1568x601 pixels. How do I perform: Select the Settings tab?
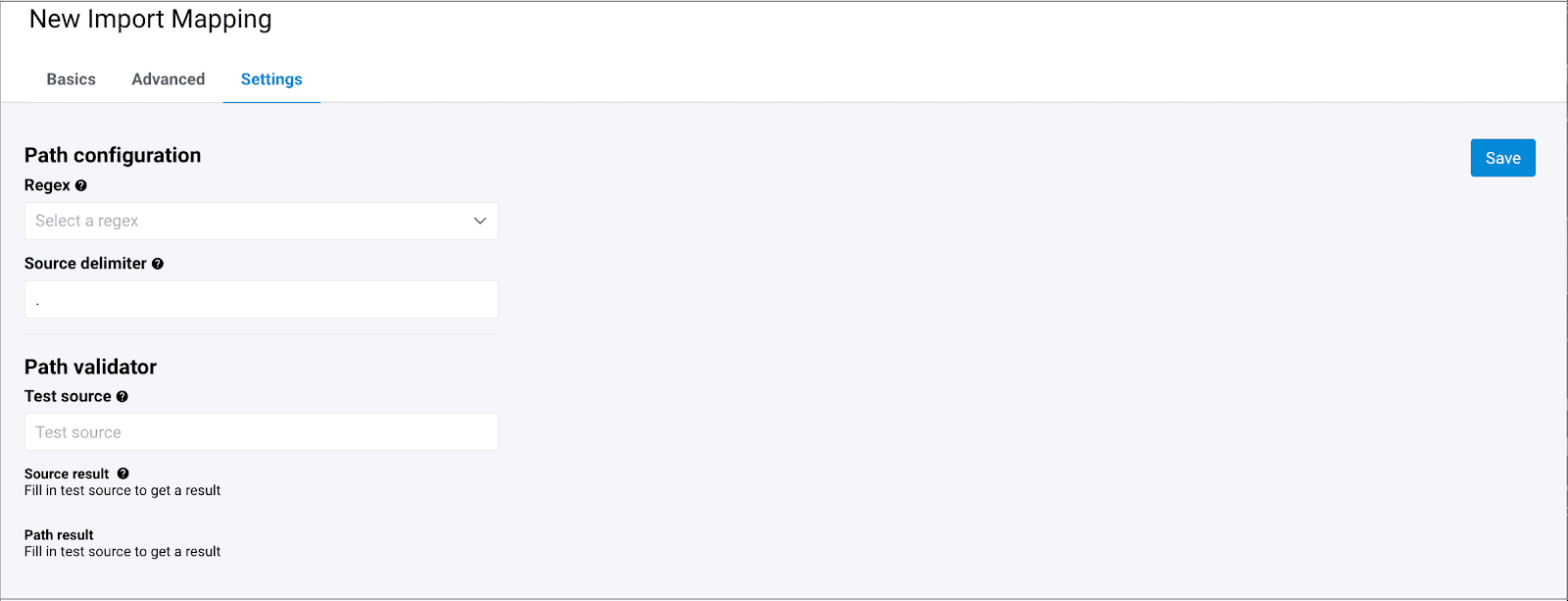point(271,79)
